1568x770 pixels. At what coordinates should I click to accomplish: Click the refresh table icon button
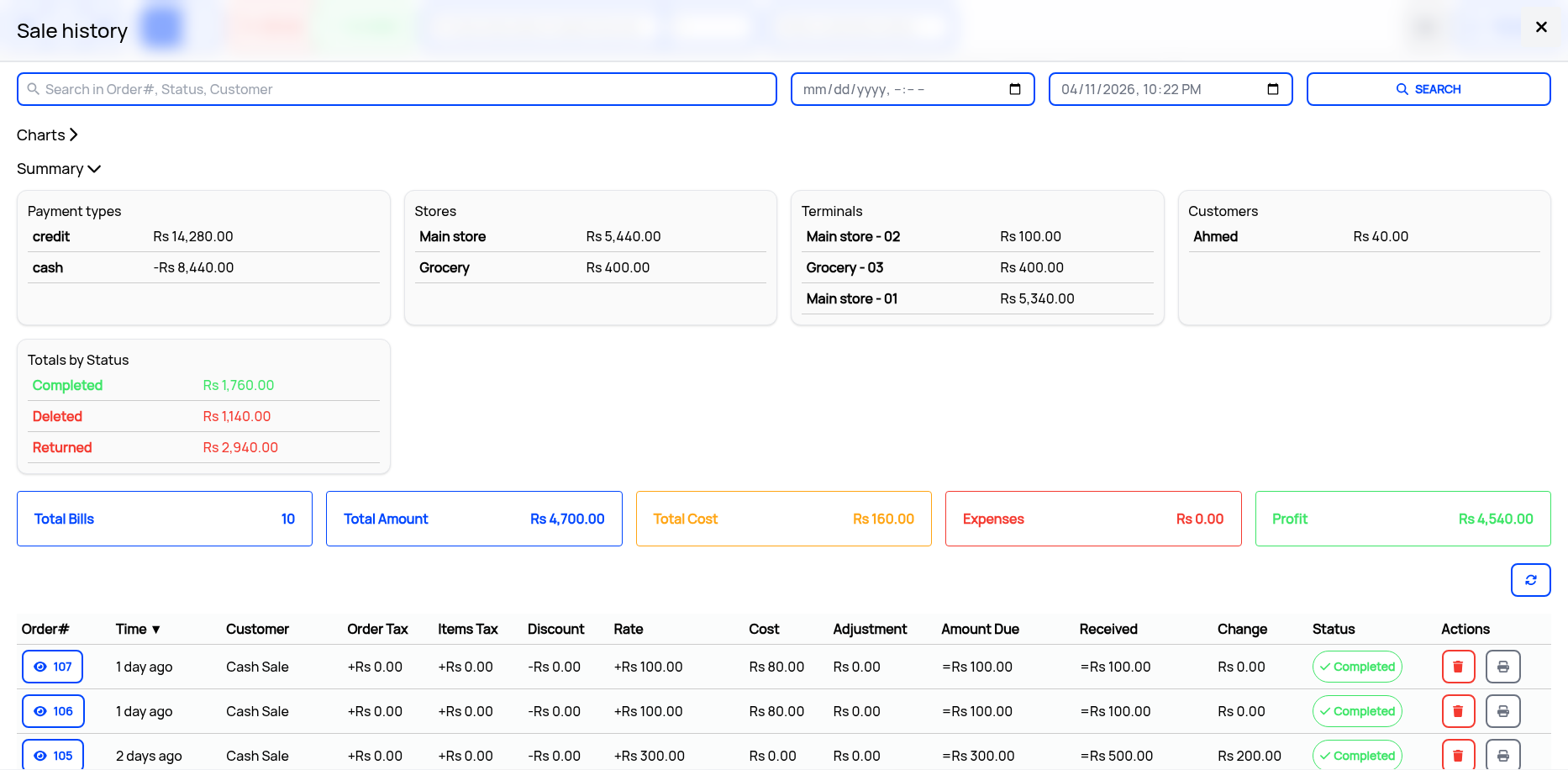(x=1530, y=580)
